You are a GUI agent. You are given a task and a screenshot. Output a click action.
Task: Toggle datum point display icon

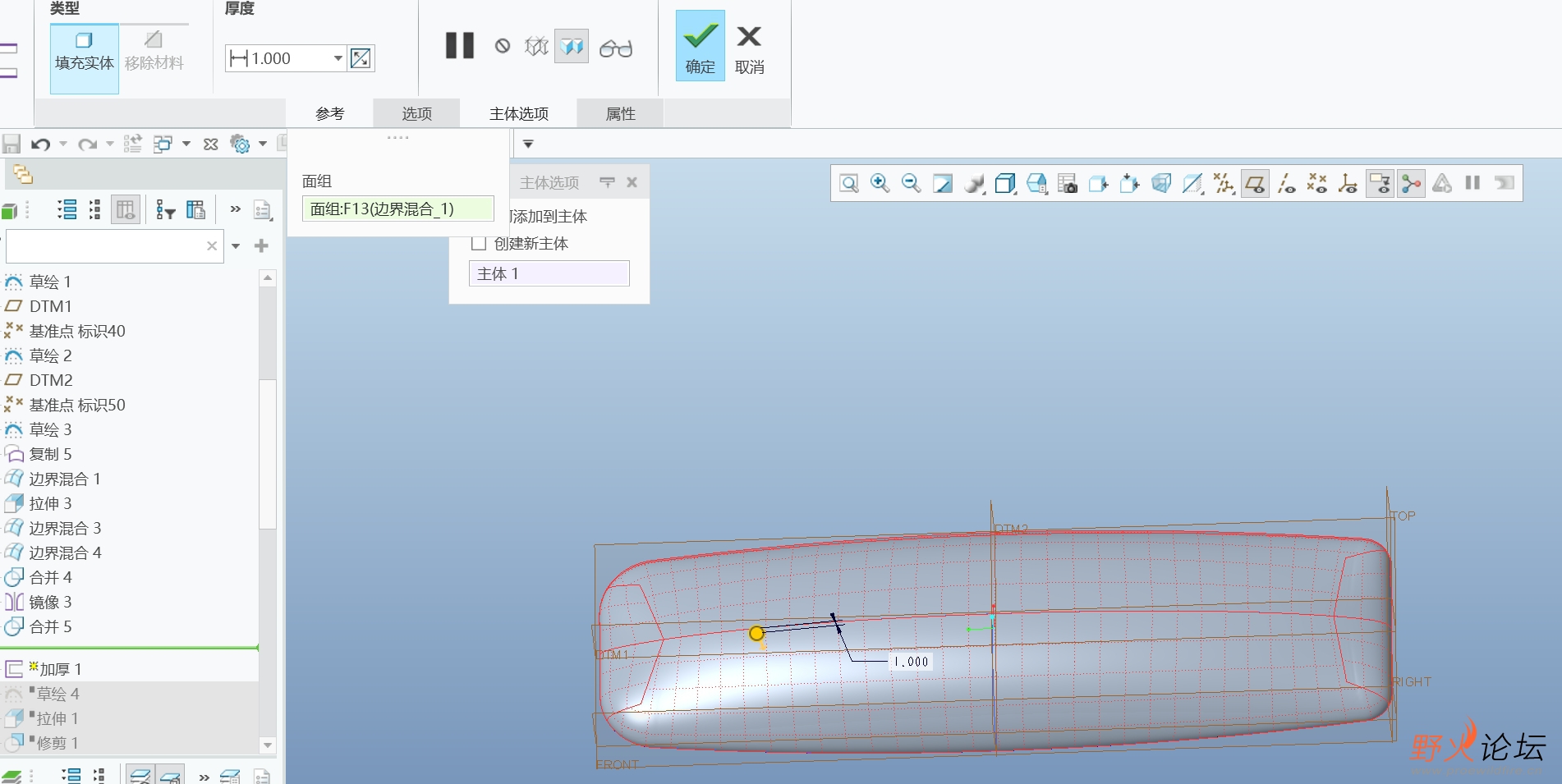(x=1317, y=183)
